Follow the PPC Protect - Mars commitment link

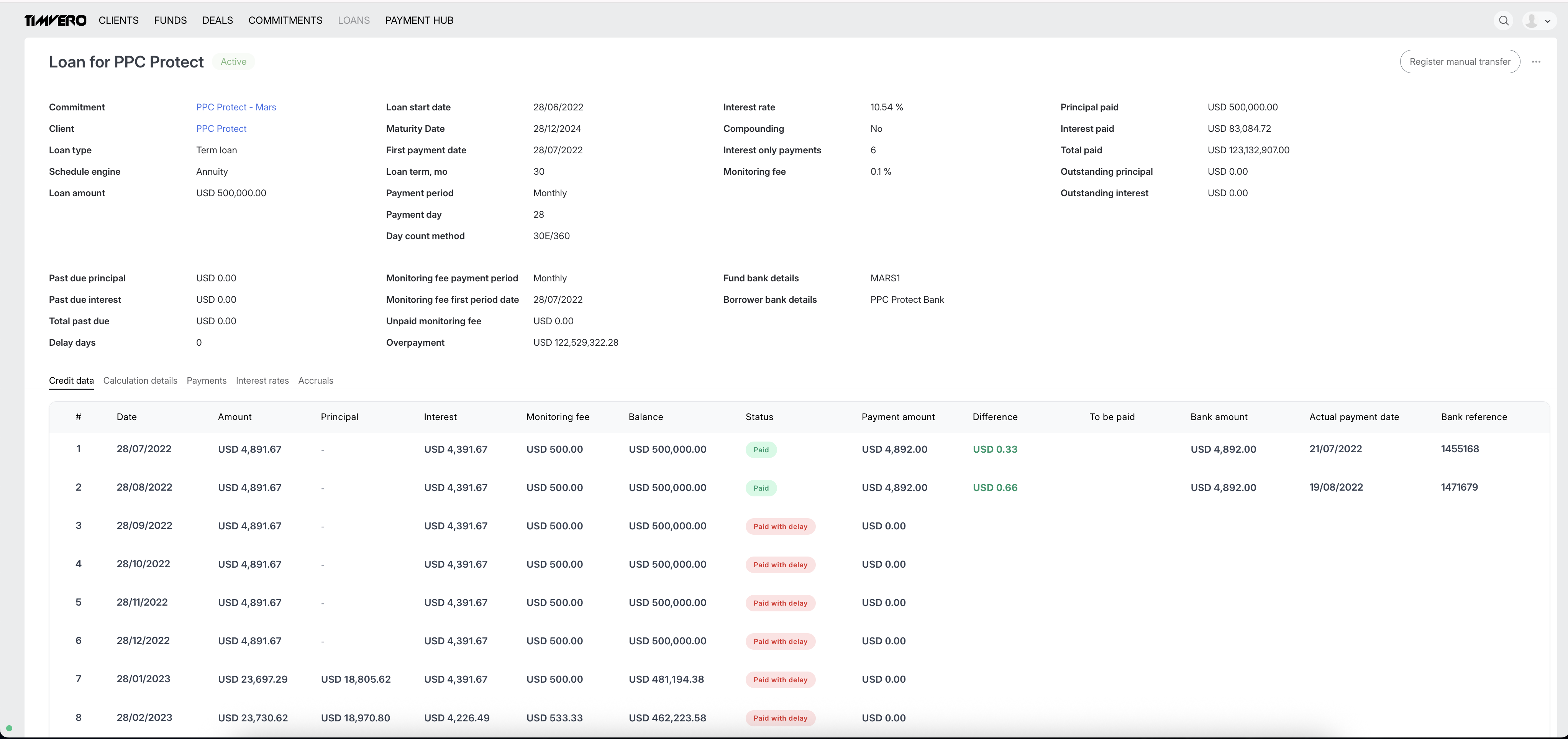pos(236,107)
